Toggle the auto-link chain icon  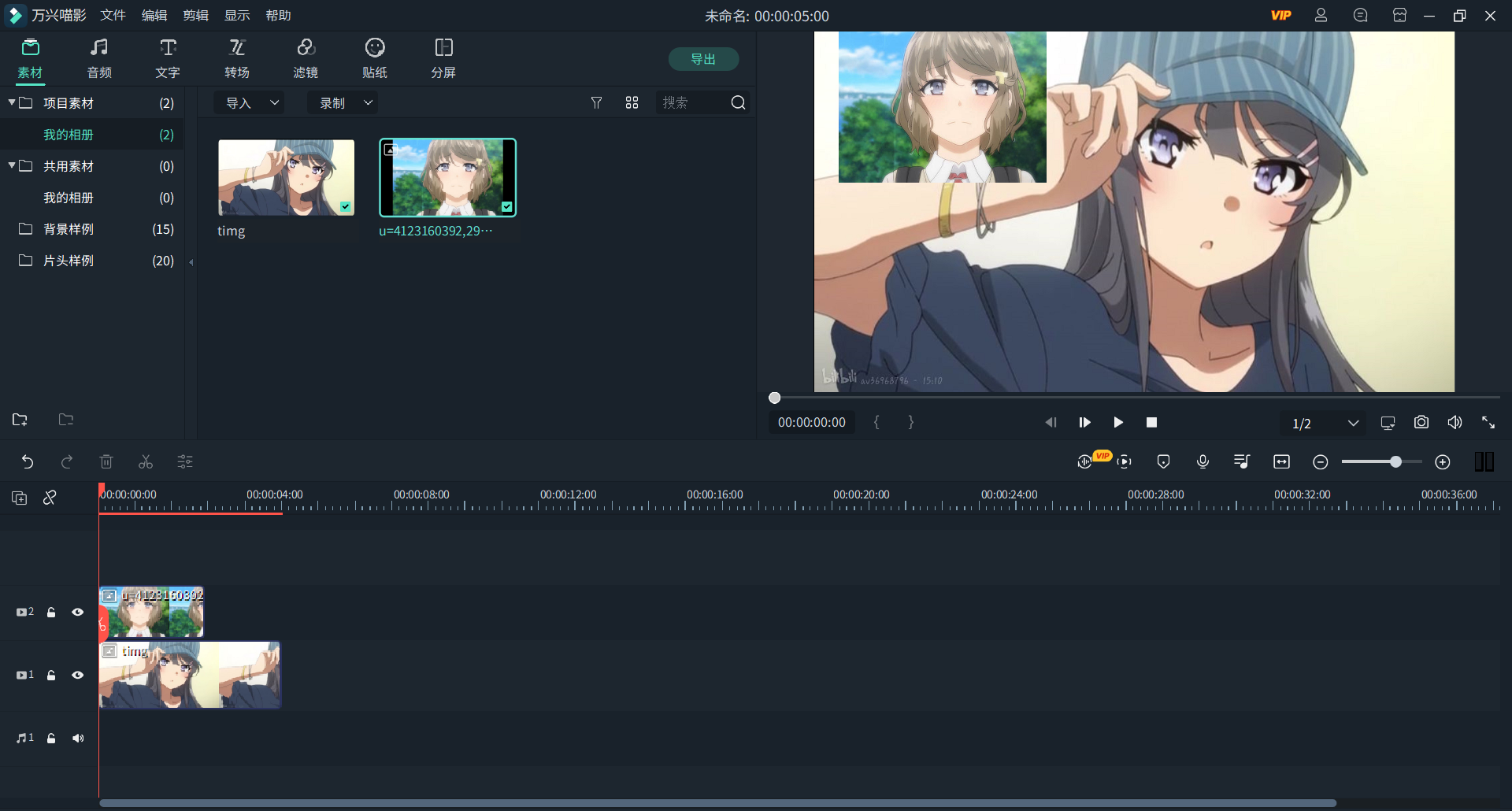click(x=50, y=498)
